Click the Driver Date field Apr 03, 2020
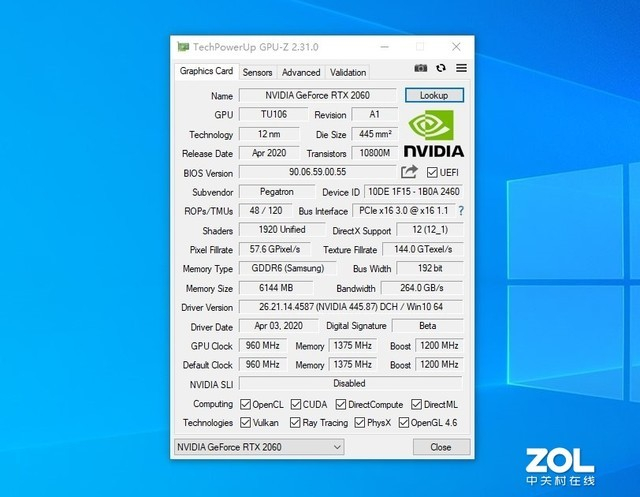Screen dimensions: 640x497 (278, 326)
